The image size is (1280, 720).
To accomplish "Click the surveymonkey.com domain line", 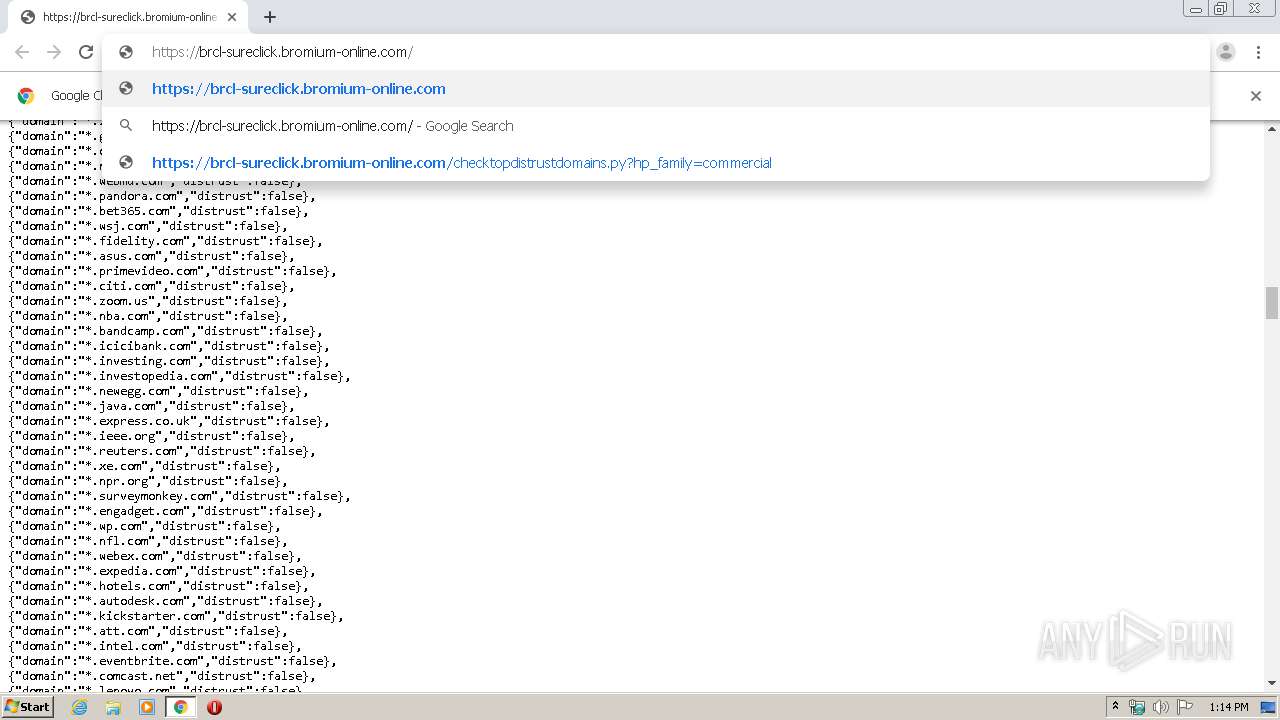I will [x=180, y=496].
